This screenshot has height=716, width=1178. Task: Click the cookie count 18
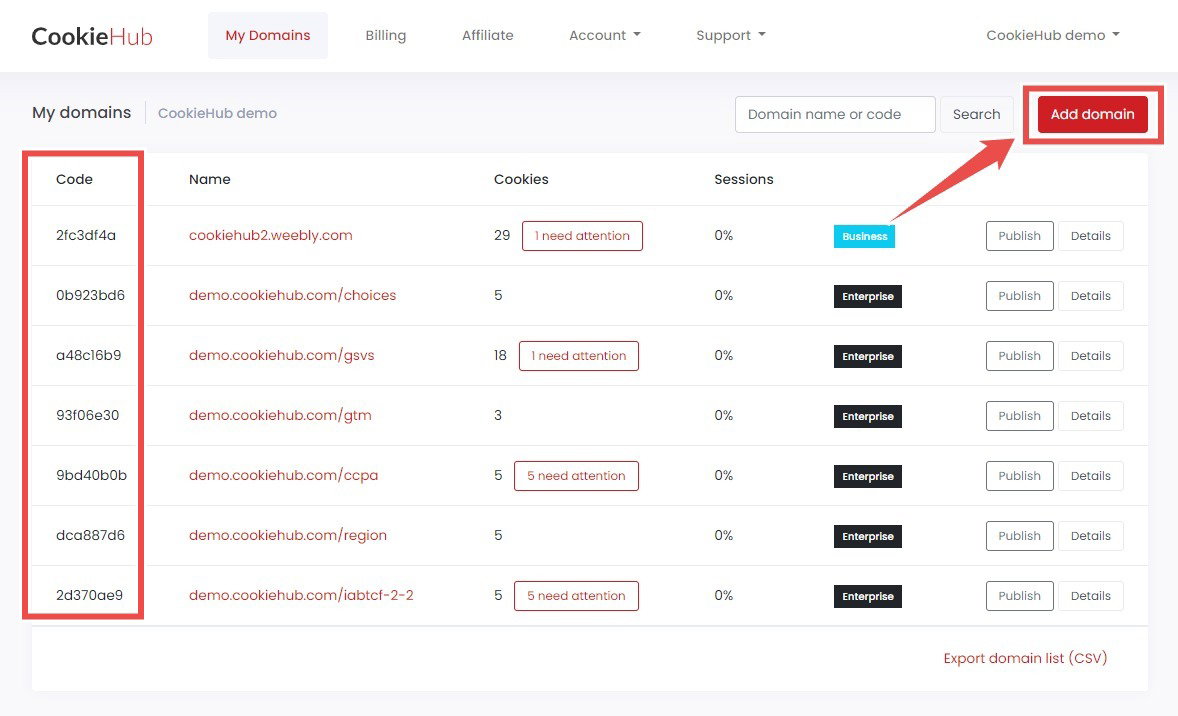pos(500,355)
